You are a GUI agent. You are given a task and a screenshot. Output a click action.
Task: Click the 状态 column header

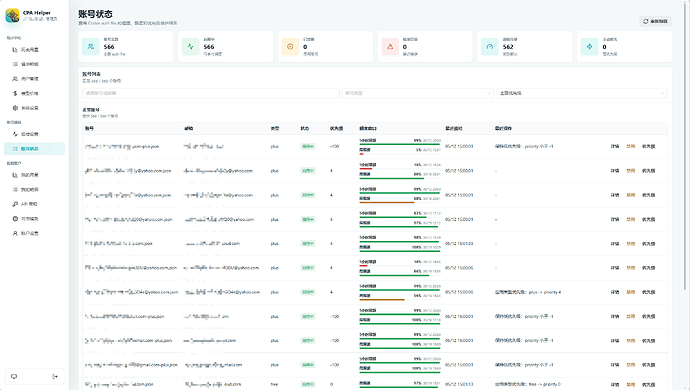click(305, 129)
